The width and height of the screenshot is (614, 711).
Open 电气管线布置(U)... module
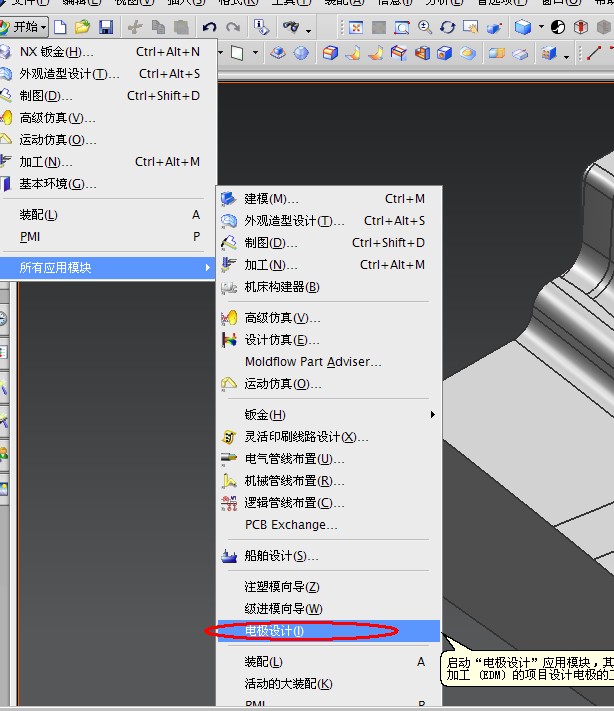[329, 459]
